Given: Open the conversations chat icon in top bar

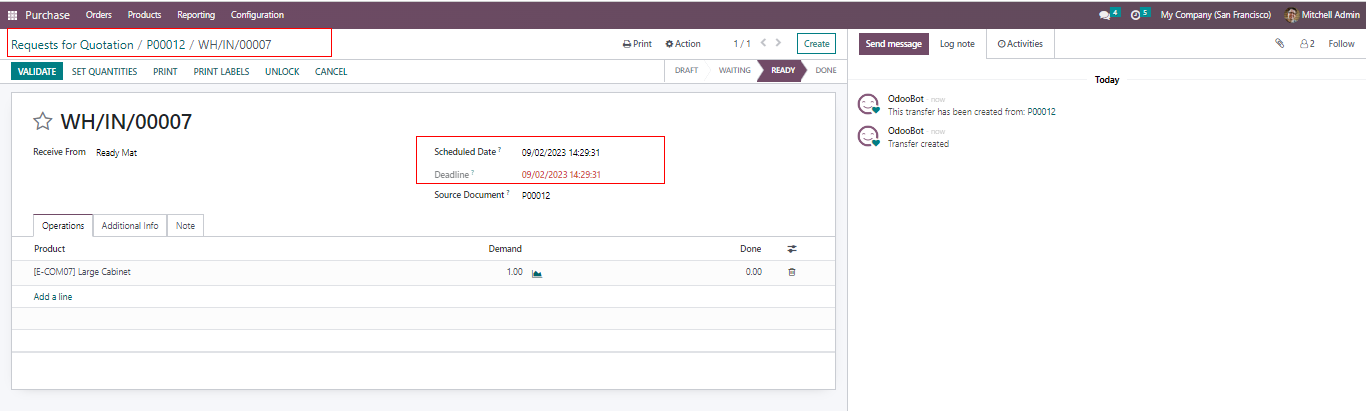Looking at the screenshot, I should point(1105,15).
